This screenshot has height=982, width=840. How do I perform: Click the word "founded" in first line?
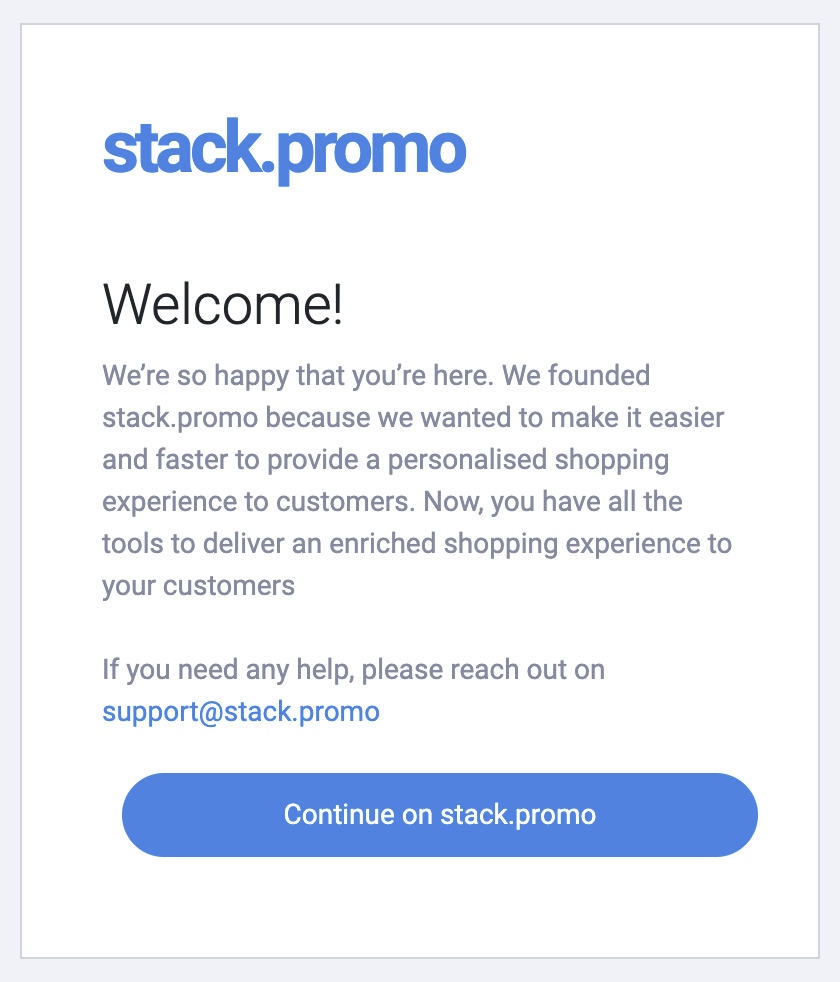pos(599,376)
